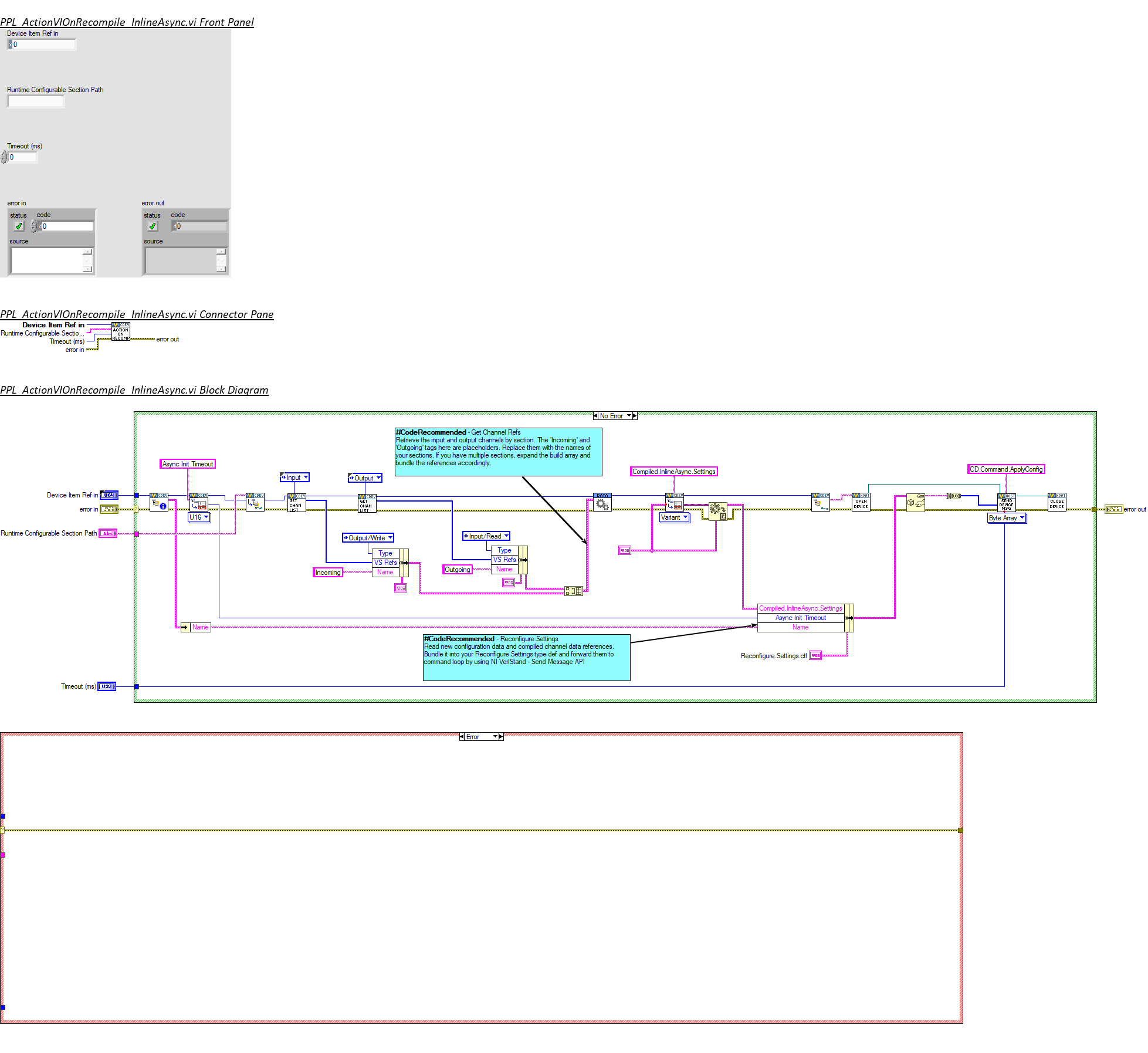This screenshot has height=1053, width=1148.
Task: Select the Send Device Msg VI icon
Action: click(x=1006, y=503)
